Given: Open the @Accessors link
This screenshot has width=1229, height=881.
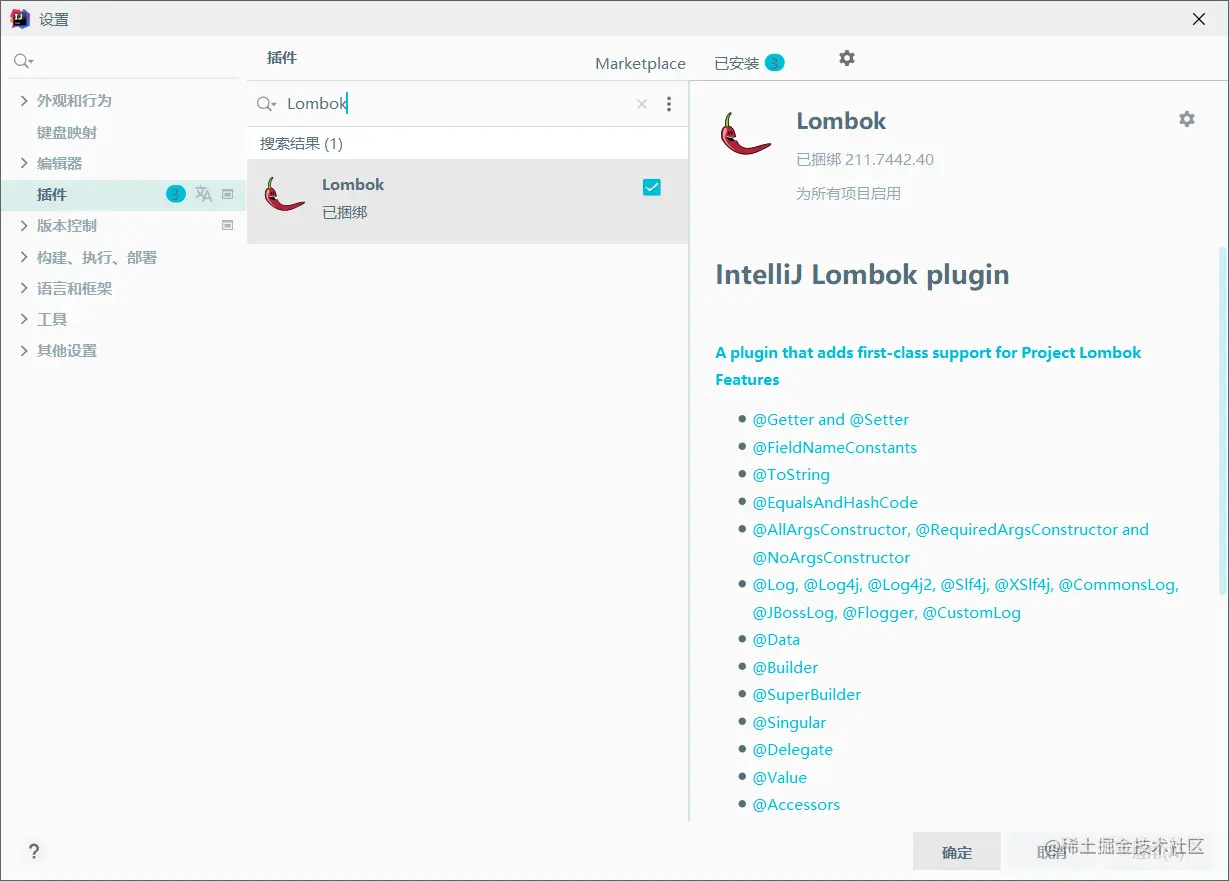Looking at the screenshot, I should [796, 804].
